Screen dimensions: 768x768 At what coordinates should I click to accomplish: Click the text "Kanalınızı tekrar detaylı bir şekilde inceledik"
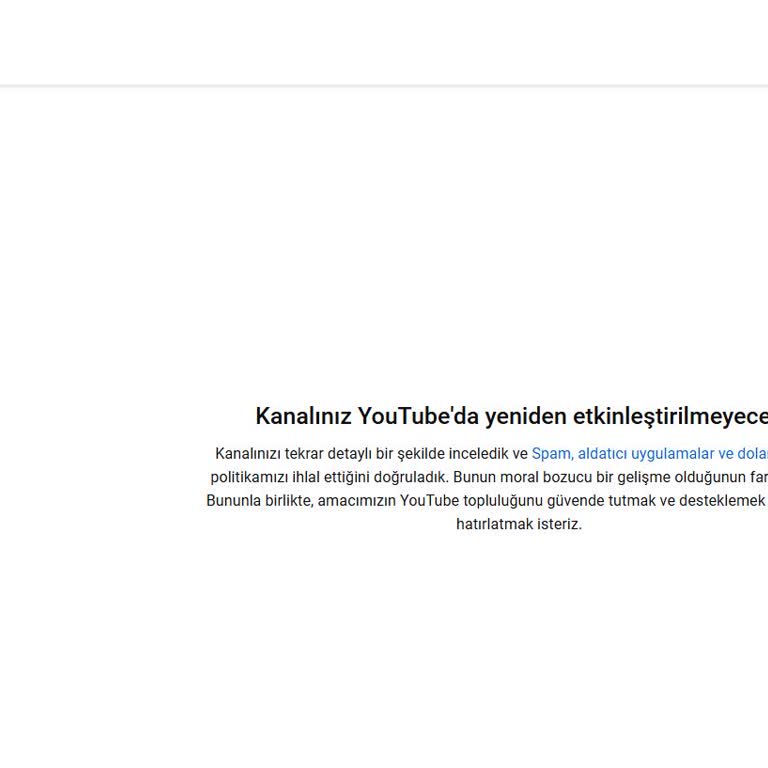[x=361, y=454]
